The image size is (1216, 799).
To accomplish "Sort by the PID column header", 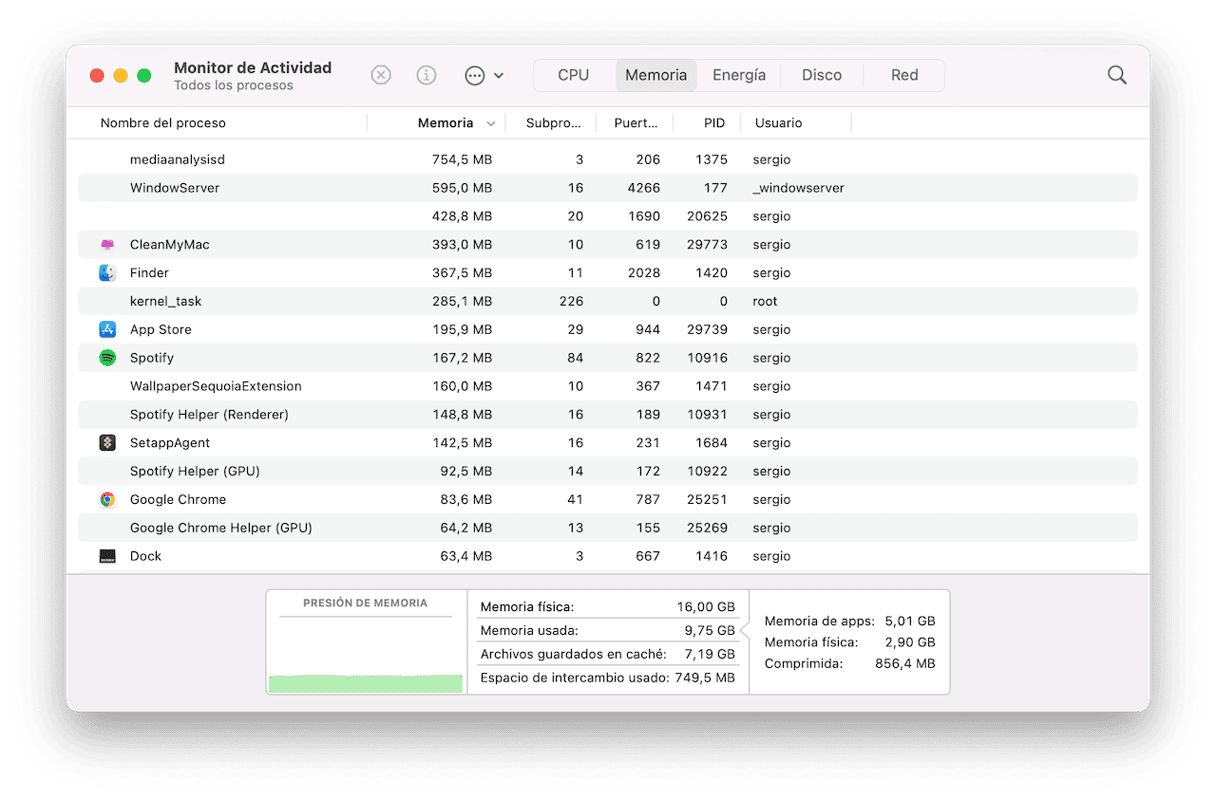I will pyautogui.click(x=714, y=123).
